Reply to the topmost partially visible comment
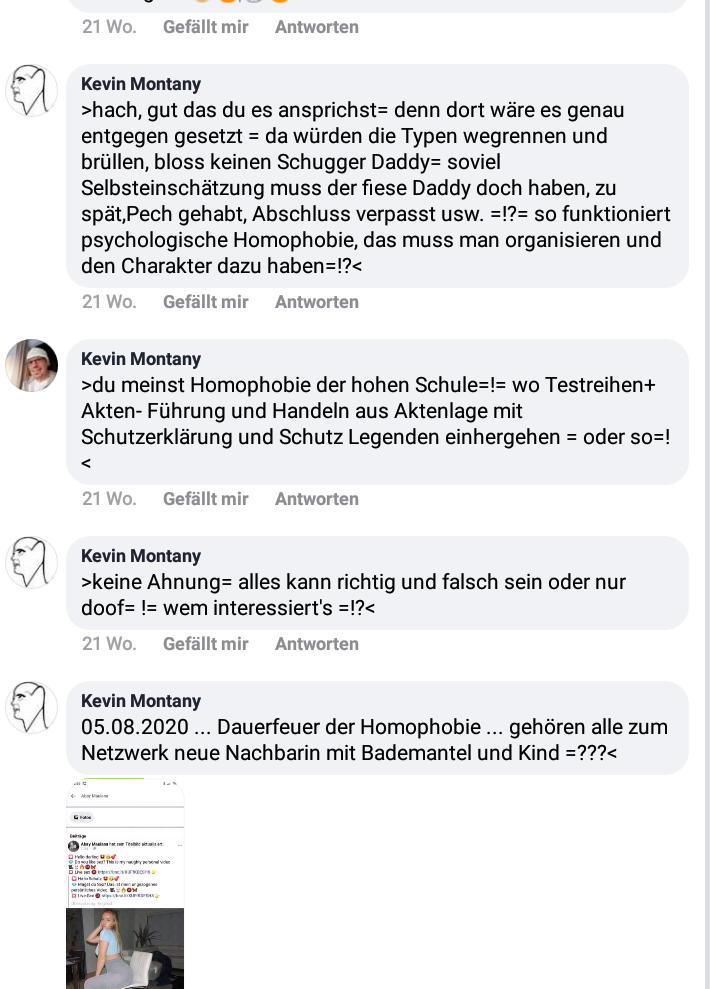This screenshot has width=710, height=989. [317, 27]
